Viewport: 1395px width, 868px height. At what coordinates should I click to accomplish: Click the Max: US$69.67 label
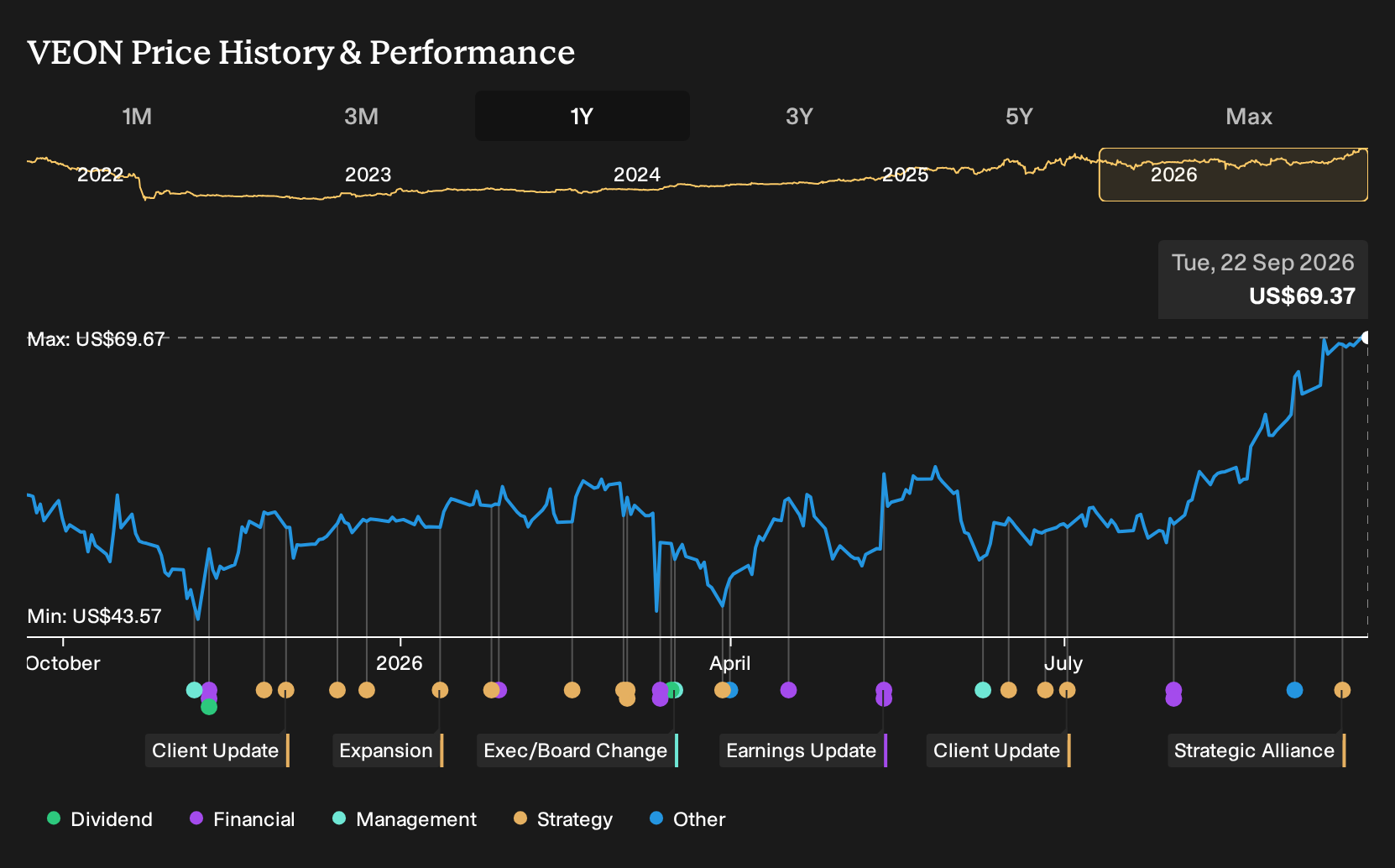(97, 339)
